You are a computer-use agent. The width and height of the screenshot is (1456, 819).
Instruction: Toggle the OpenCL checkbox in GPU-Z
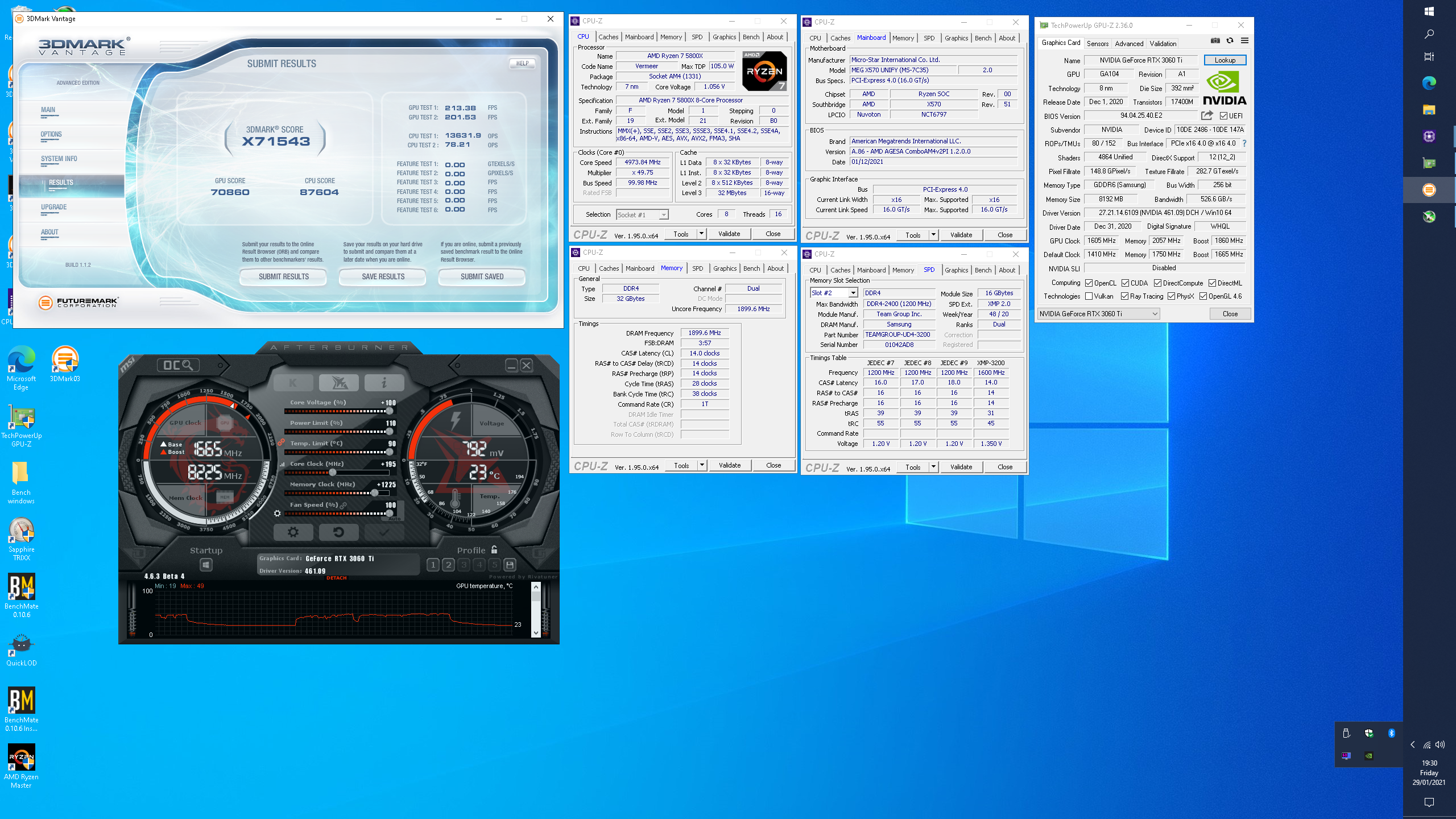(1089, 283)
